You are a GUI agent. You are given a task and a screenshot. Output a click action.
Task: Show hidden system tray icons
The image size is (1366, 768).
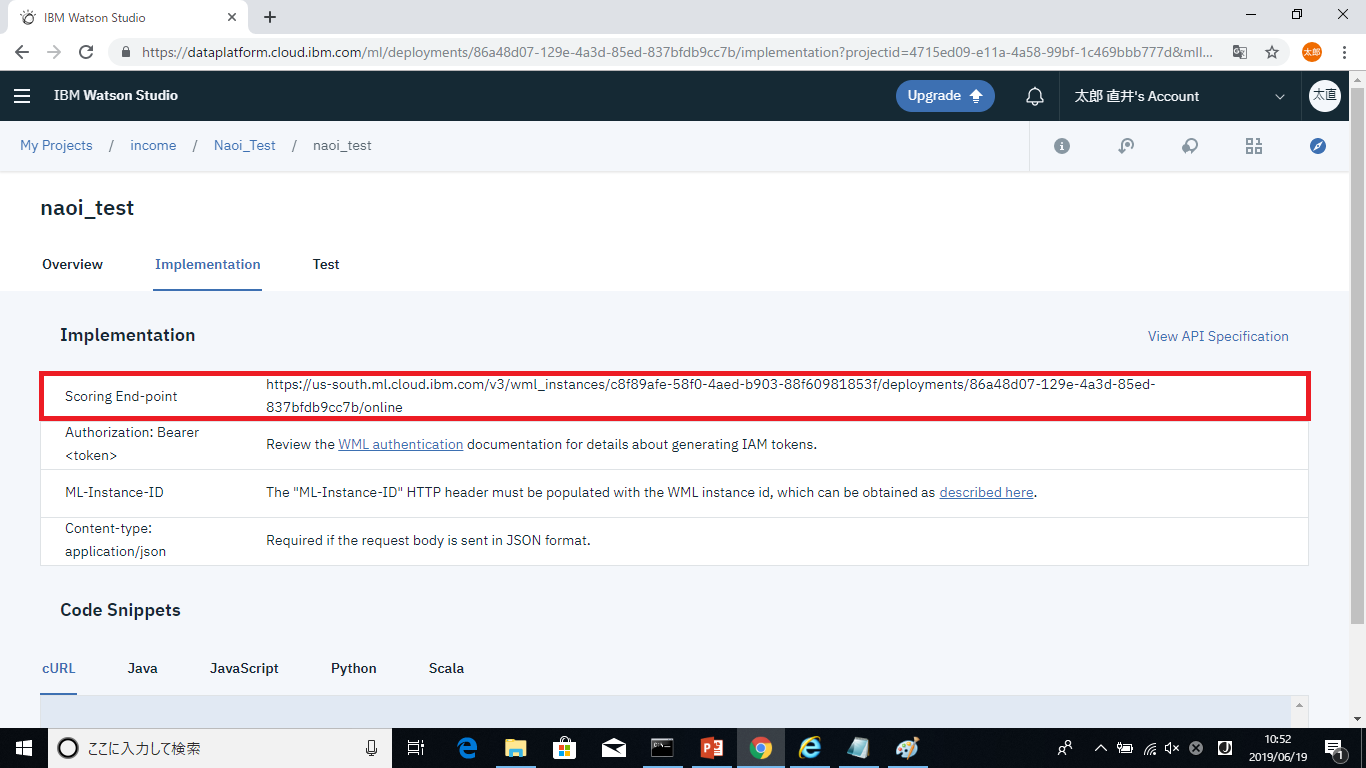pos(1101,748)
